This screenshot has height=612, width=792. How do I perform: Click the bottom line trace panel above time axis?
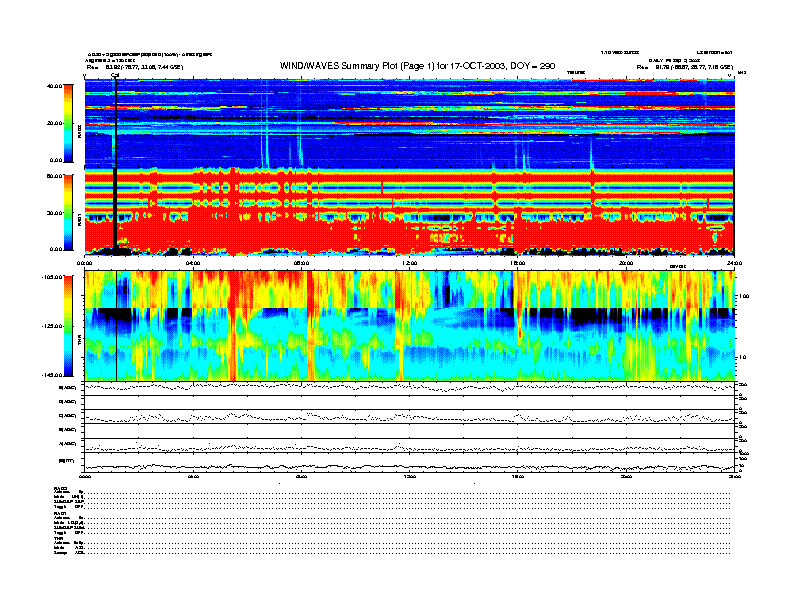[x=409, y=462]
